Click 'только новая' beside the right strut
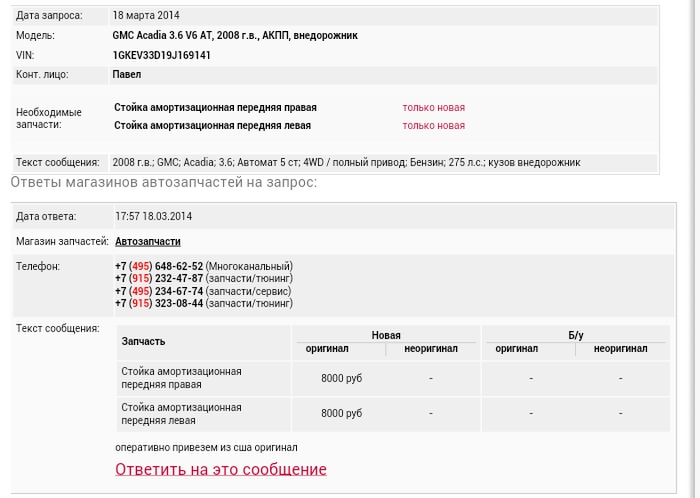The width and height of the screenshot is (700, 498). coord(433,107)
